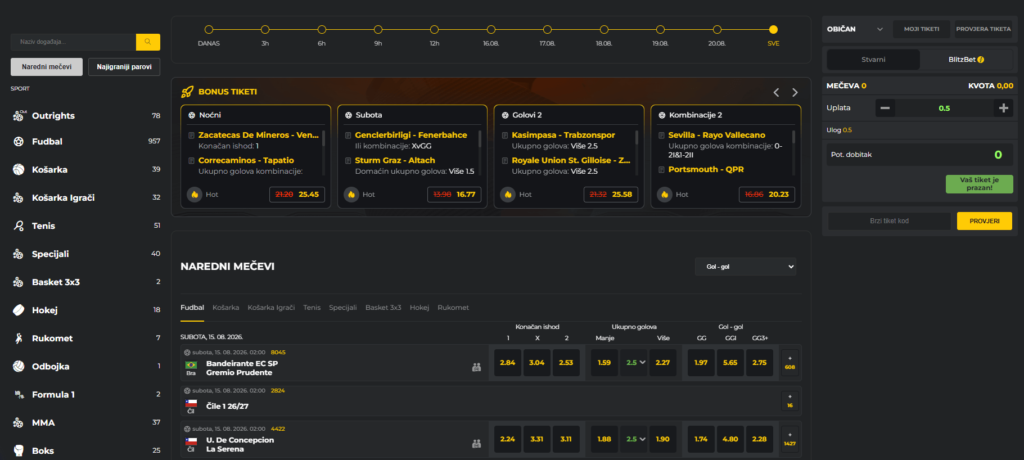This screenshot has width=1024, height=460.
Task: Set timeline filter to 12h
Action: (434, 29)
